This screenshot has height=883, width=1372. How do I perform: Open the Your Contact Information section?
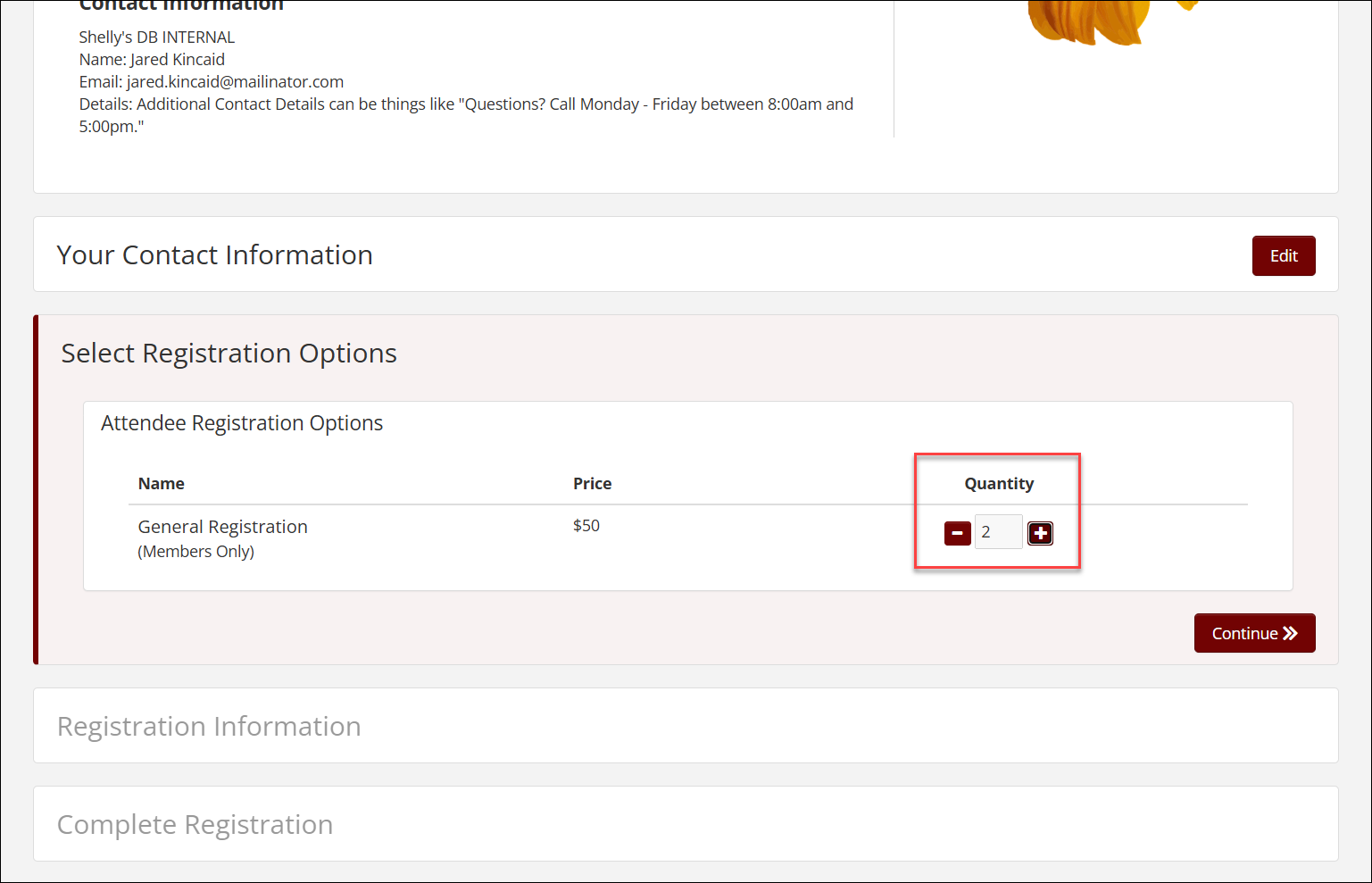(214, 254)
